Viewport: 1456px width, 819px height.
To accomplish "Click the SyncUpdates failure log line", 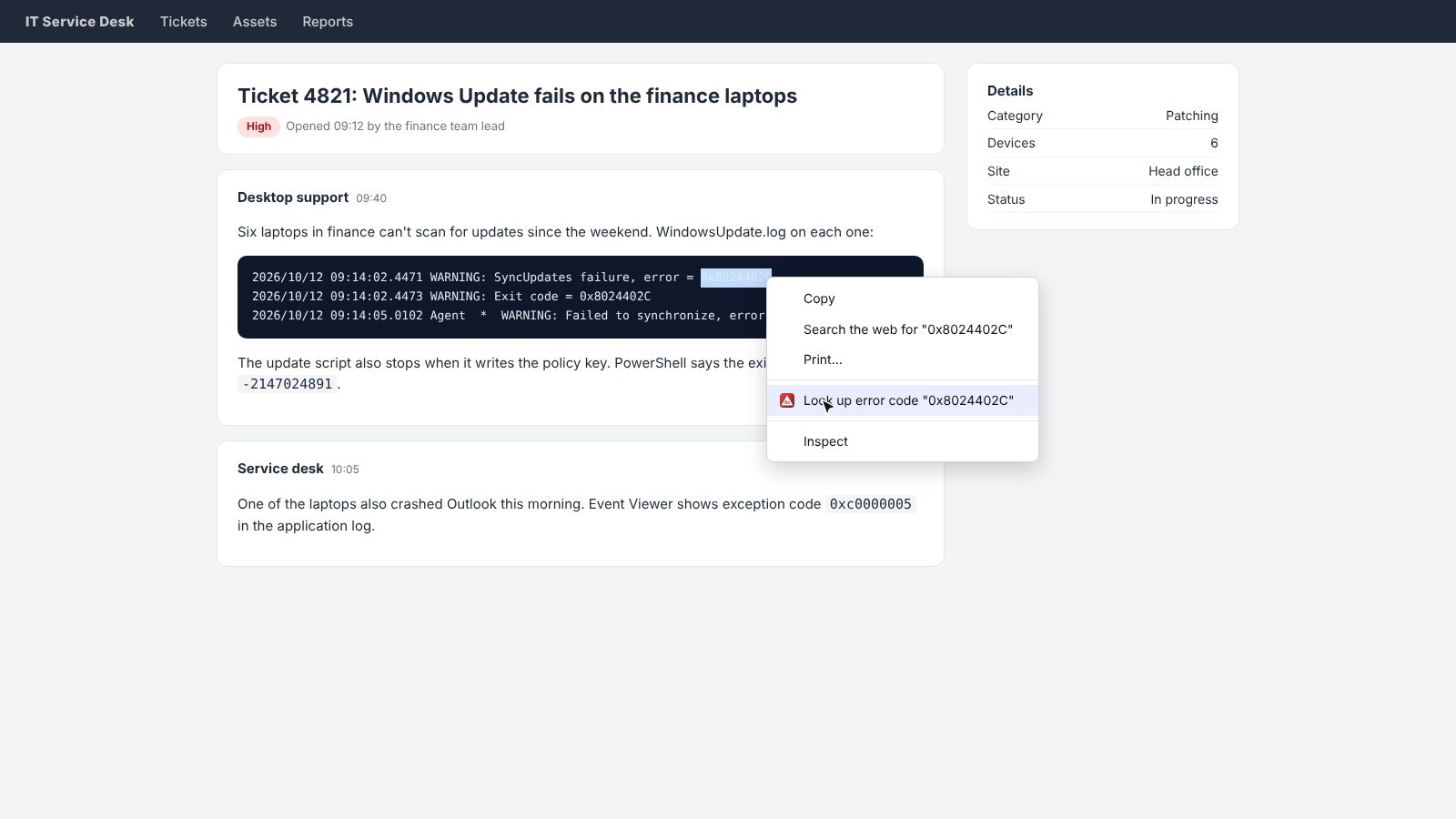I will (511, 278).
